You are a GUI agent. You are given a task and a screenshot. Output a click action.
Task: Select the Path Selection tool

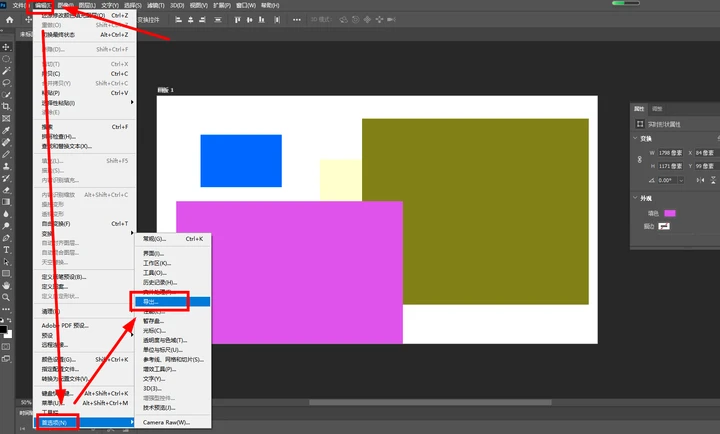pyautogui.click(x=6, y=262)
